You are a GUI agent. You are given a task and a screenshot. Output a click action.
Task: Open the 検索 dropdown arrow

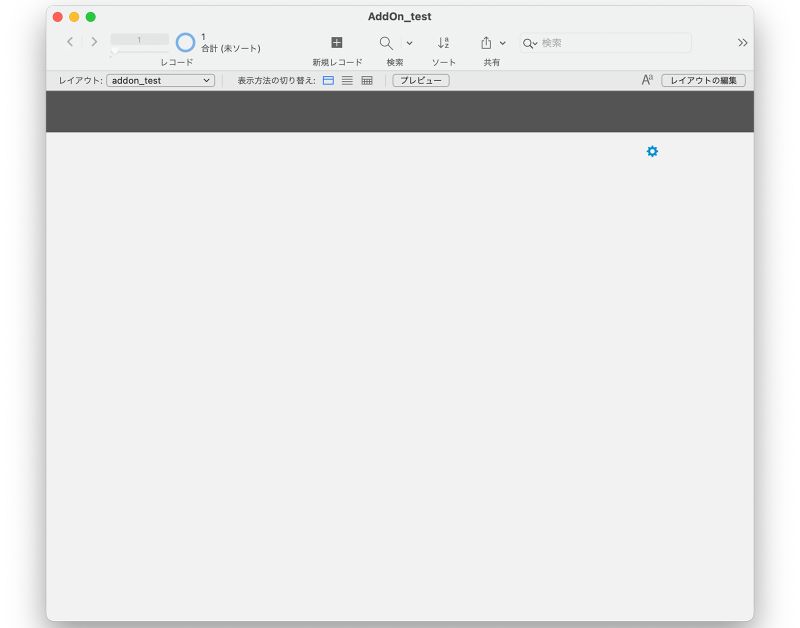409,43
